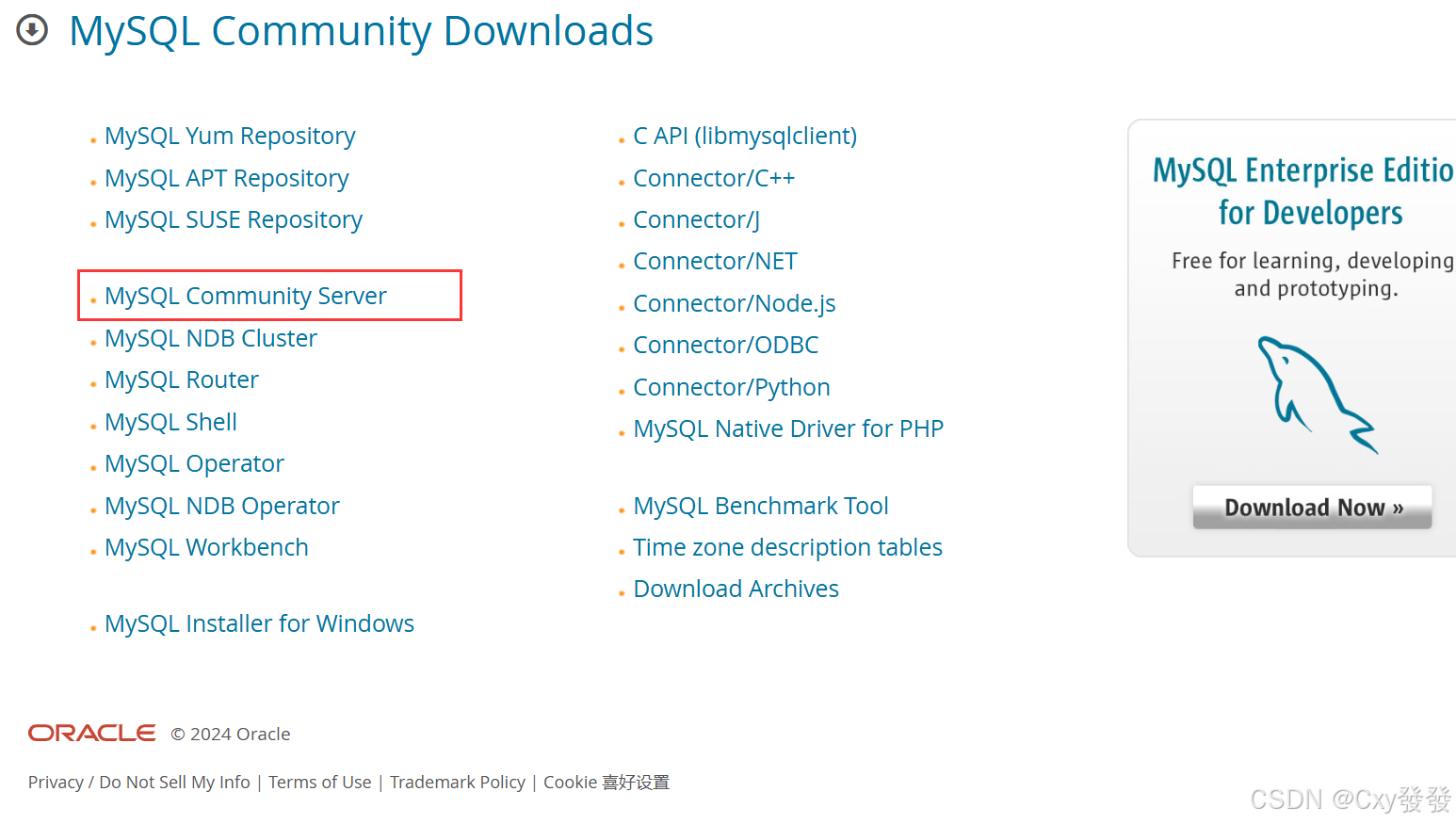The image size is (1456, 824).
Task: Open the Terms of Use page
Action: [319, 782]
